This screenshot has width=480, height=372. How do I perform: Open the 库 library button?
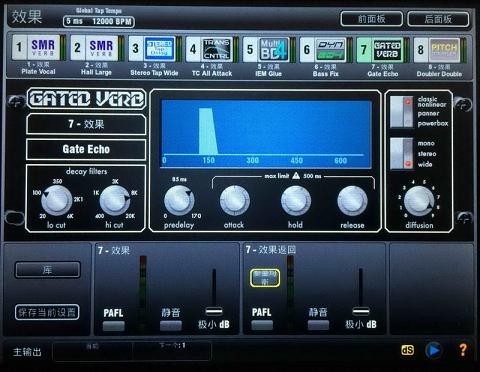tap(47, 270)
